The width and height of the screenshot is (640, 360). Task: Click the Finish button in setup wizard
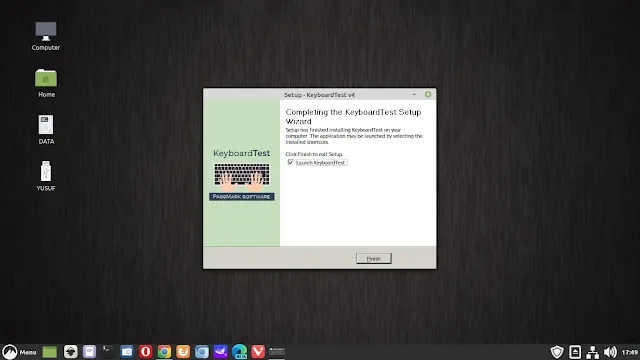373,258
